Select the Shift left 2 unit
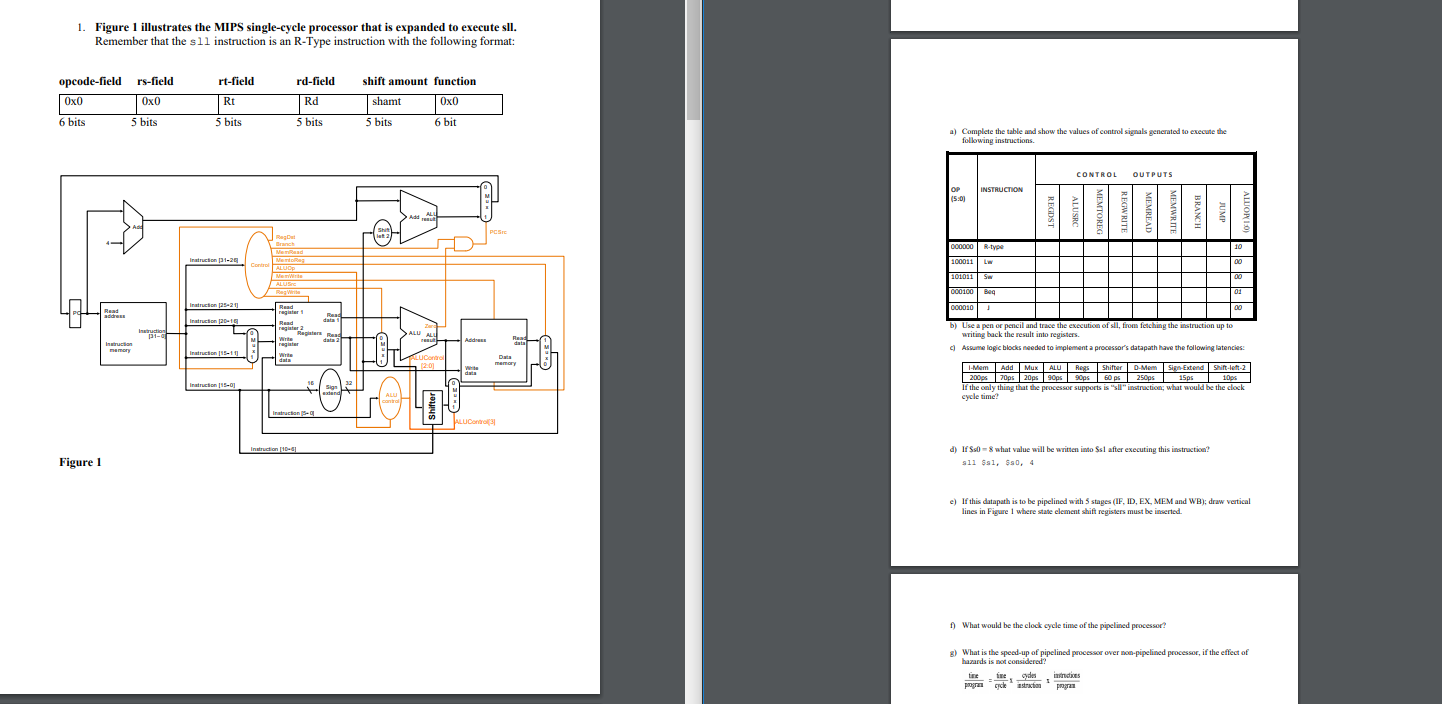Screen dimensions: 1442x704 [383, 232]
